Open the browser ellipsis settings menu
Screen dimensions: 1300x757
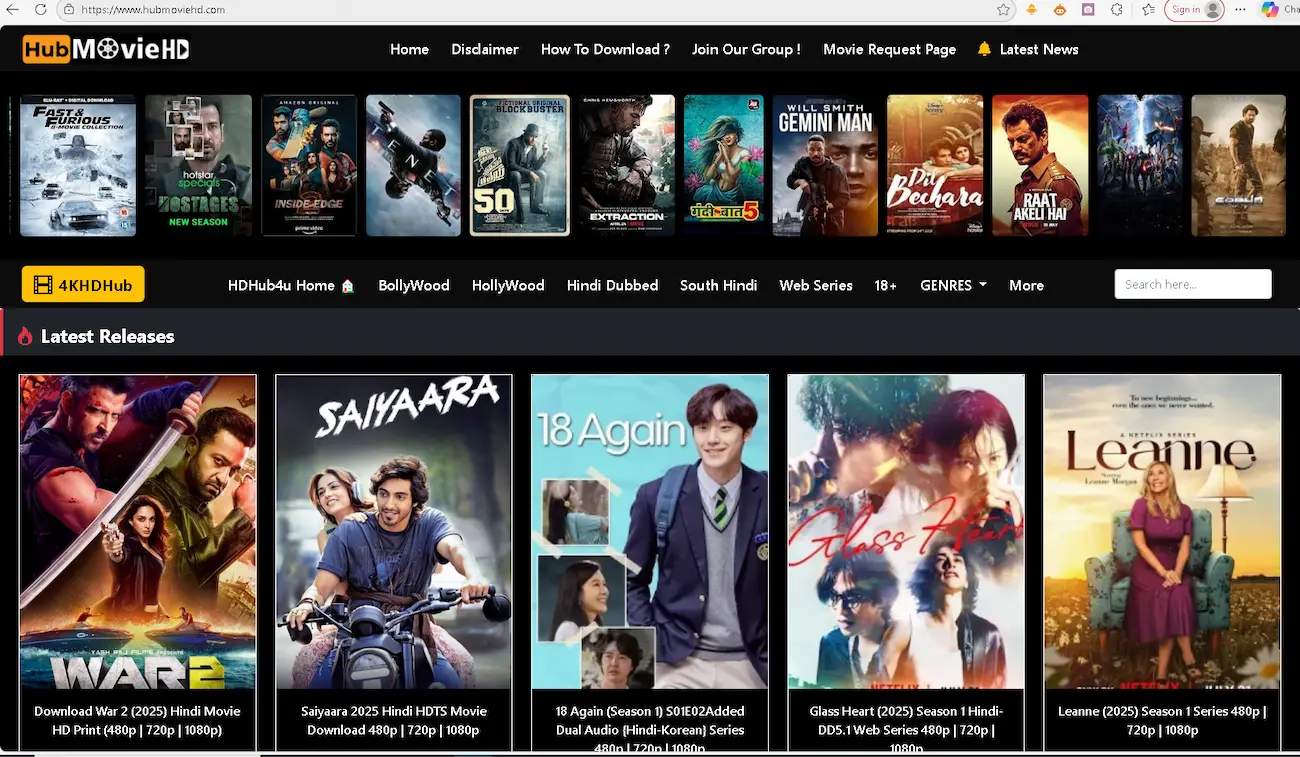pyautogui.click(x=1240, y=10)
